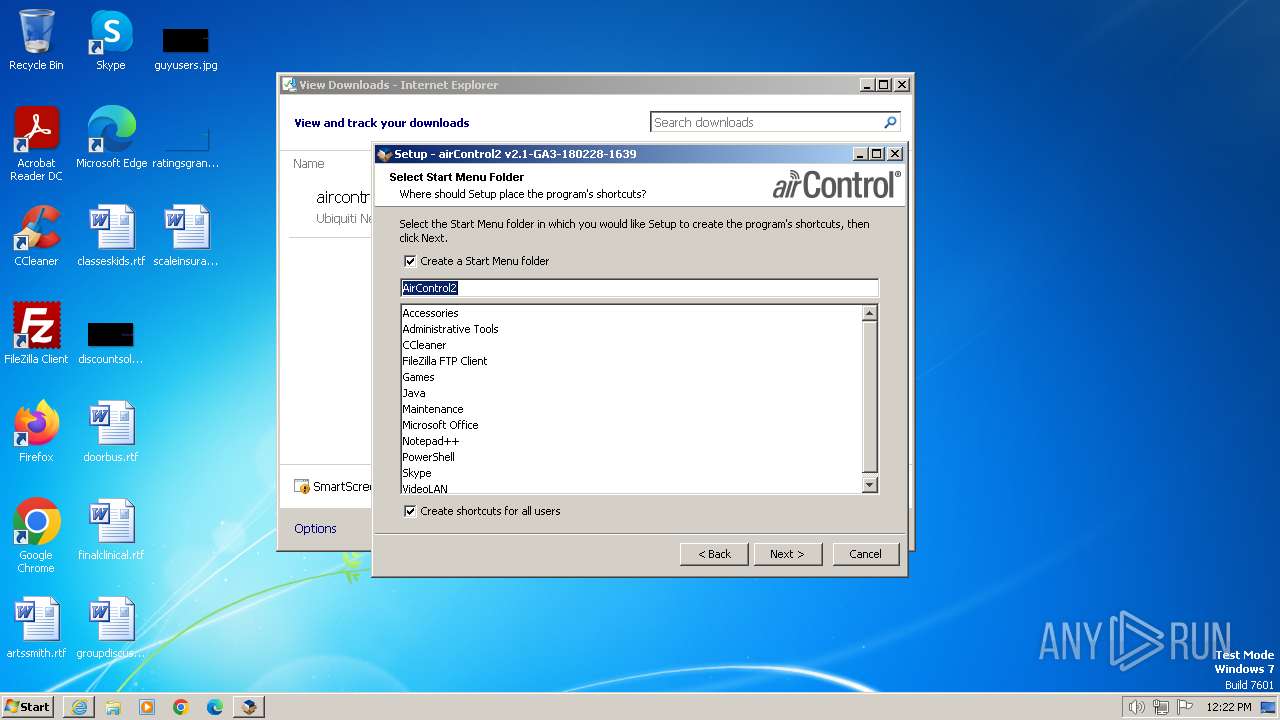
Task: Click the folder list scroll down arrow
Action: (x=869, y=485)
